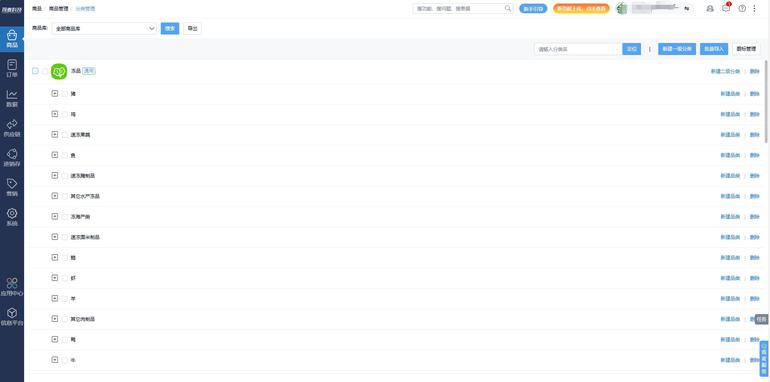Expand the 鸡 subcategory row
This screenshot has width=770, height=382.
point(55,114)
